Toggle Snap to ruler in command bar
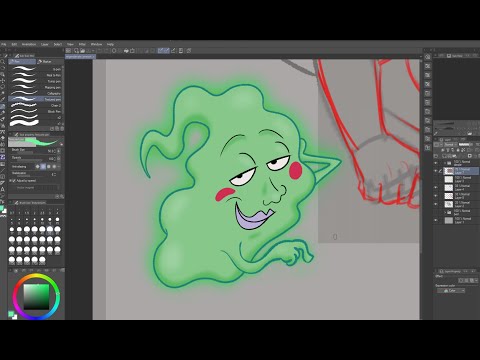This screenshot has height=360, width=480. [x=161, y=51]
